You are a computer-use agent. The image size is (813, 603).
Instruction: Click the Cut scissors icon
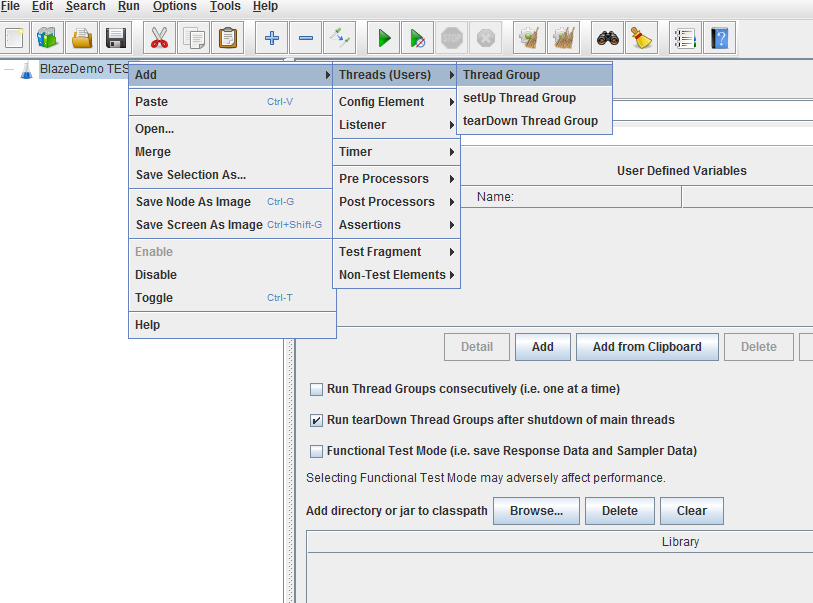[159, 39]
